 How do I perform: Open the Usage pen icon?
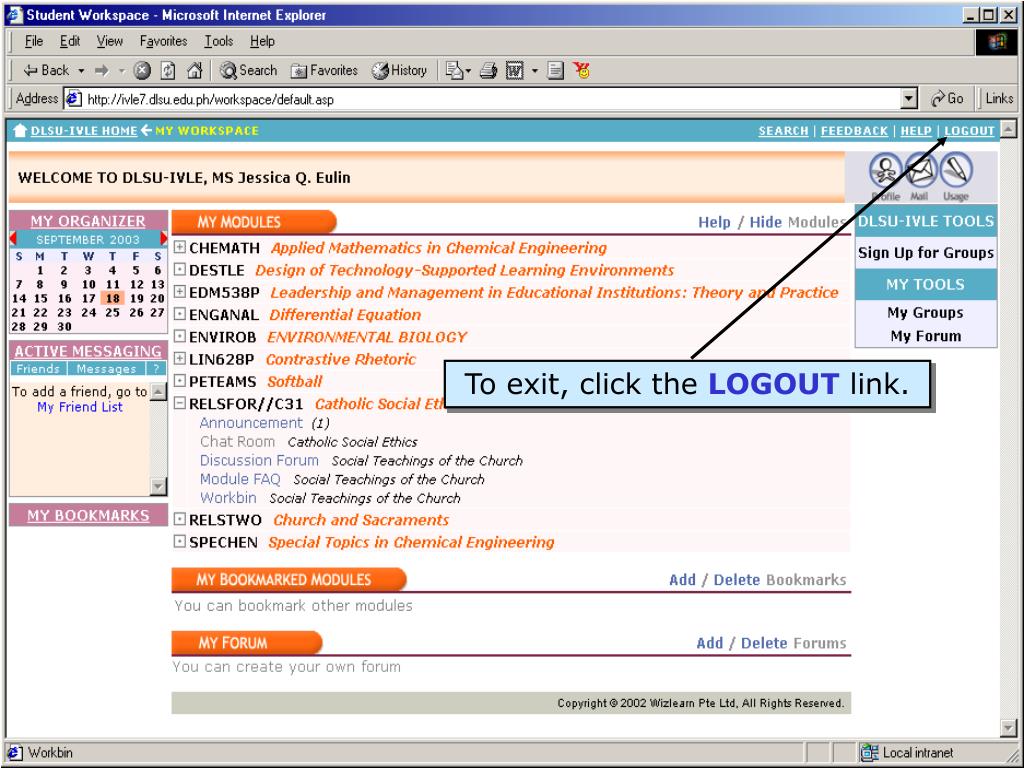coord(955,171)
